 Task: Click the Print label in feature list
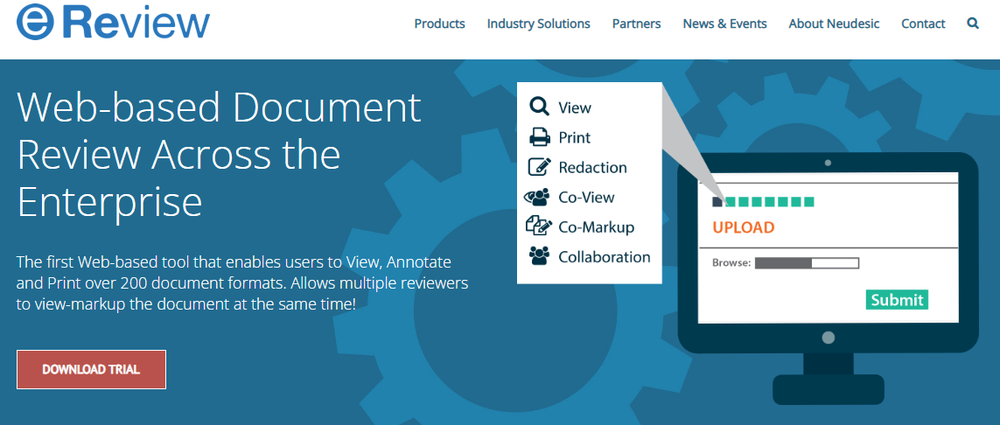click(x=575, y=137)
